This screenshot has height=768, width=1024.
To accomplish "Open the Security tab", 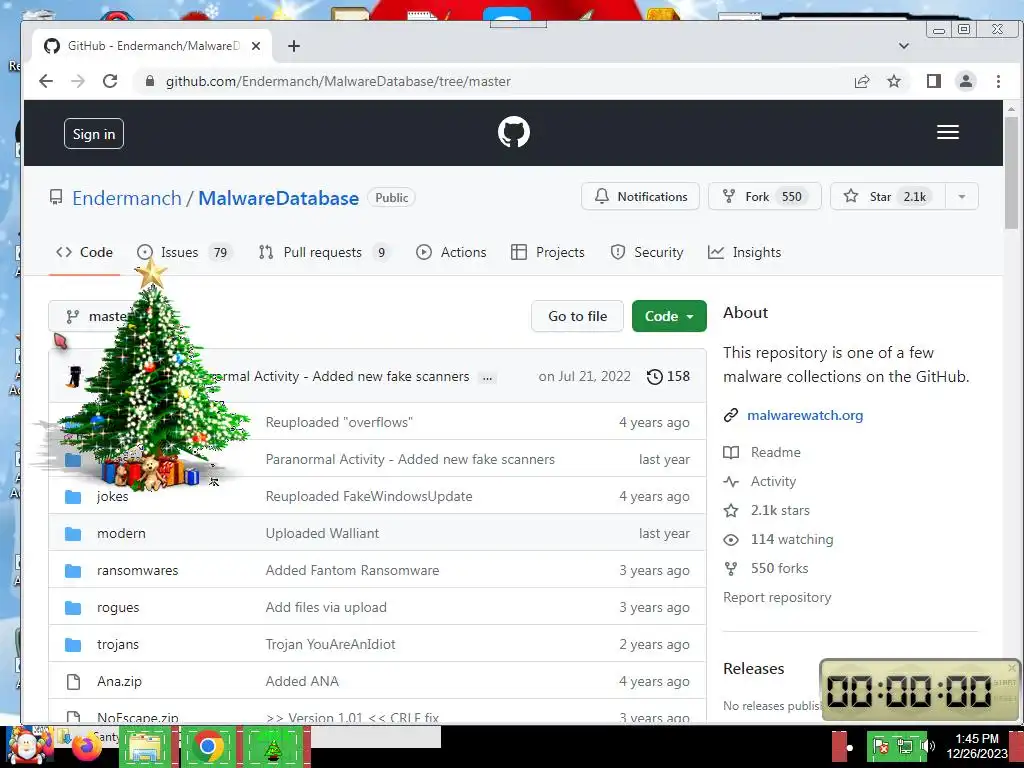I will tap(647, 252).
